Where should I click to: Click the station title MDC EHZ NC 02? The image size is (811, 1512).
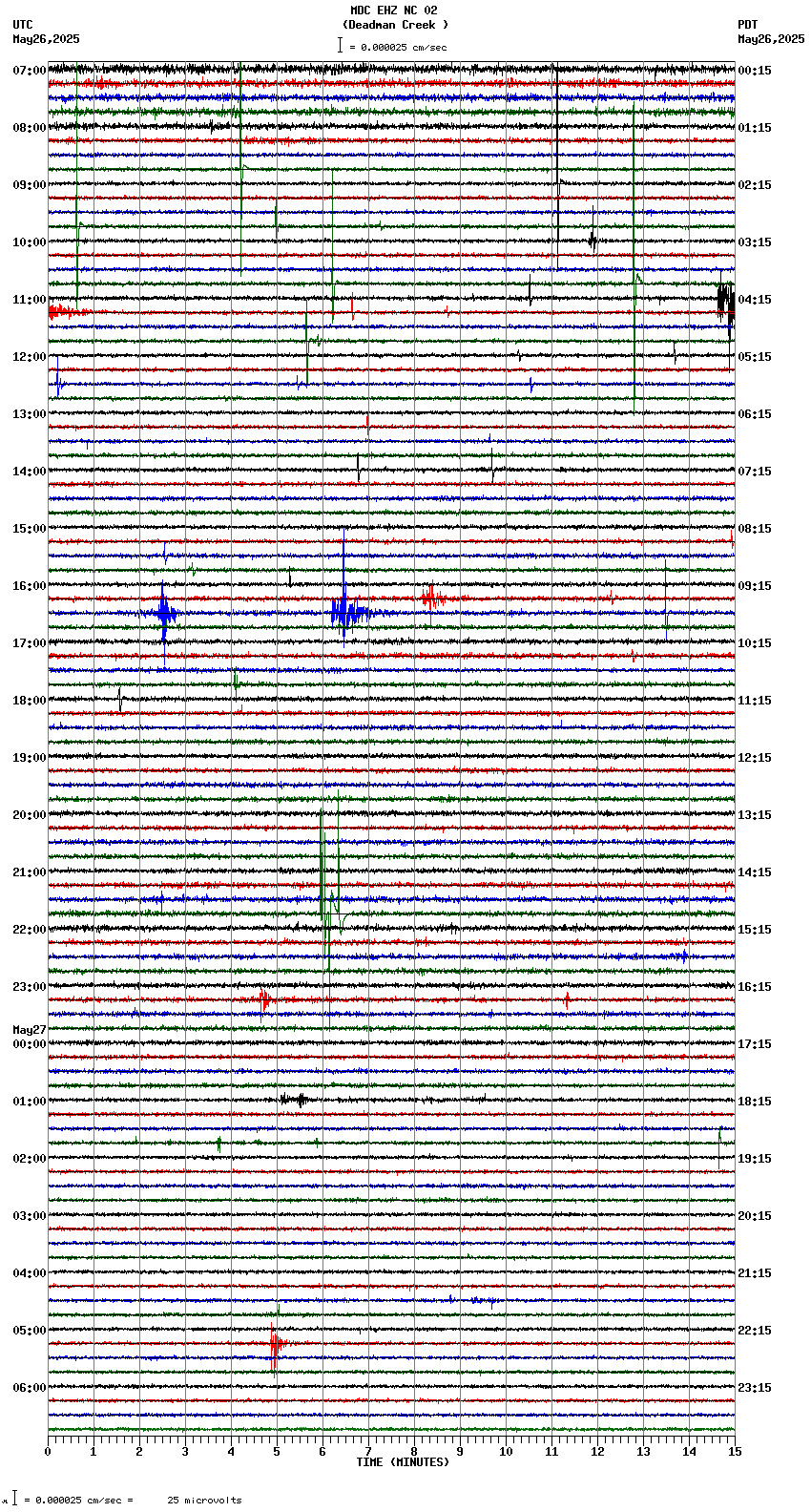pos(393,10)
